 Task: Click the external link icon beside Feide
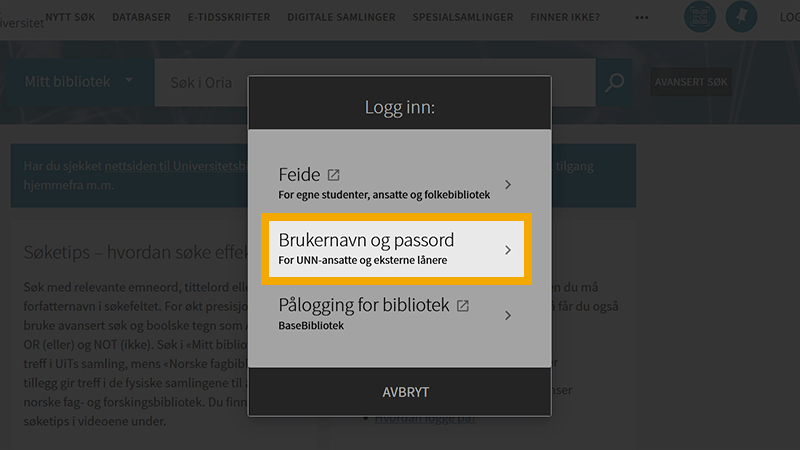(x=334, y=175)
